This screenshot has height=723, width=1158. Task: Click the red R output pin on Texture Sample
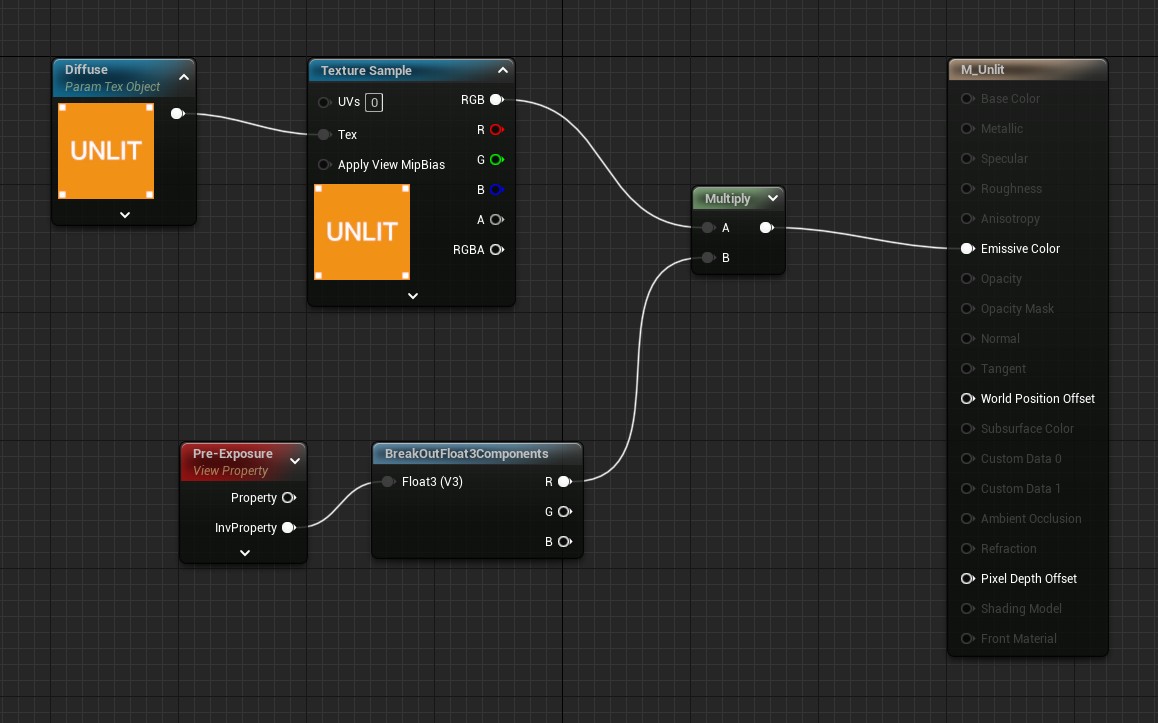[x=496, y=130]
